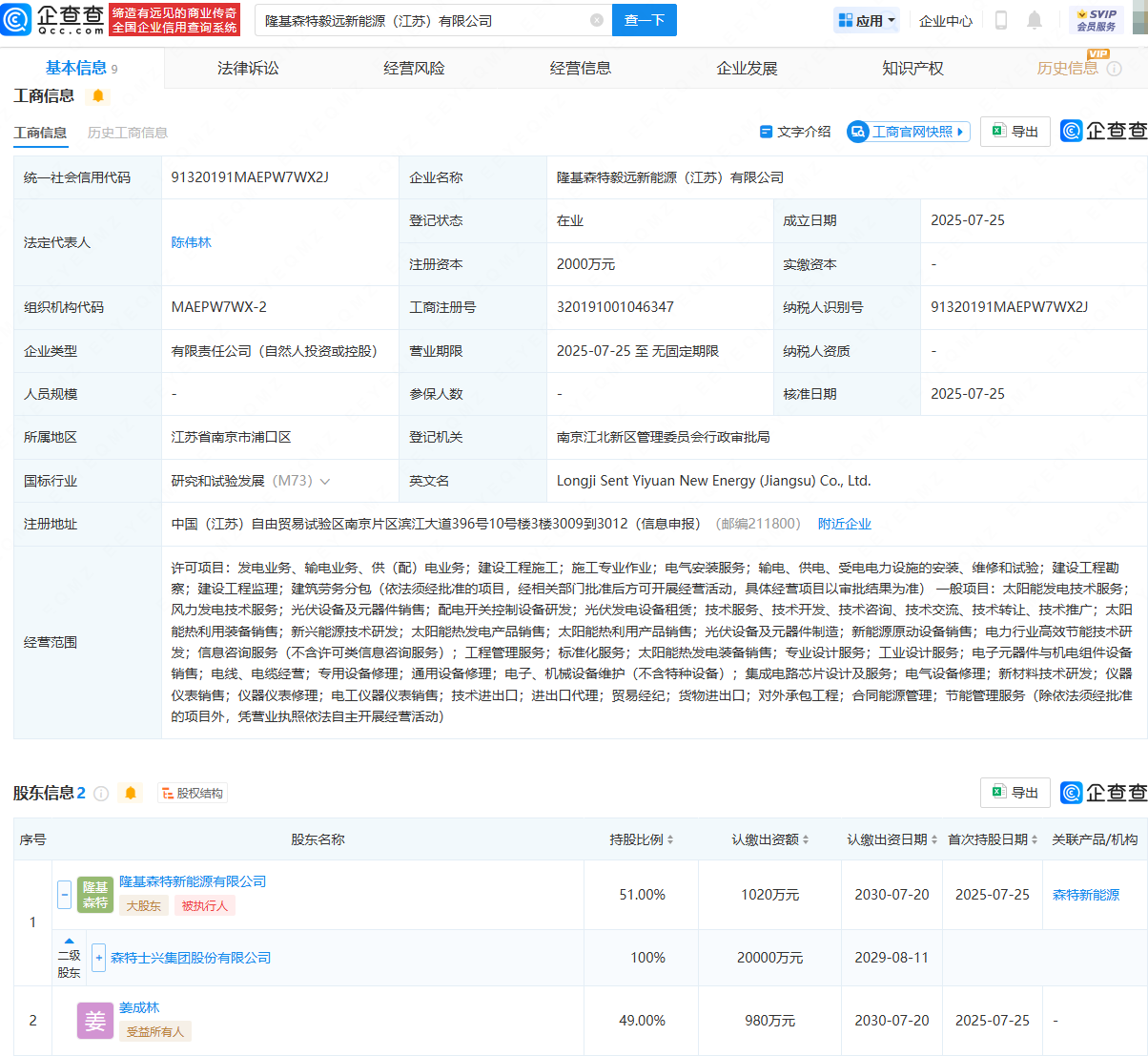
Task: Collapse 隆基森特新能源有限公司 row with minus toggle
Action: point(65,895)
